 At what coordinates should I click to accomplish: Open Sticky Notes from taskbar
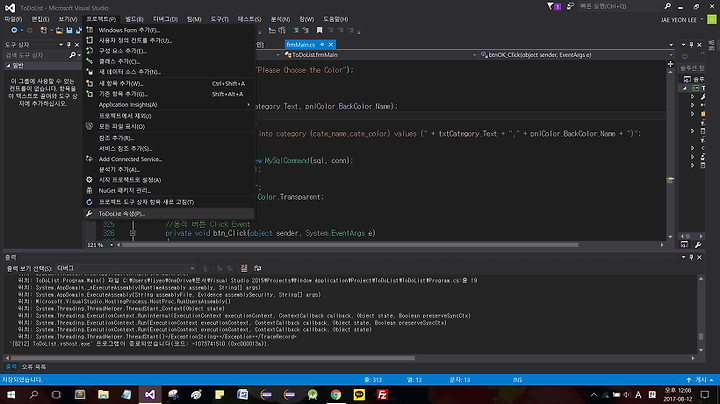tap(219, 395)
